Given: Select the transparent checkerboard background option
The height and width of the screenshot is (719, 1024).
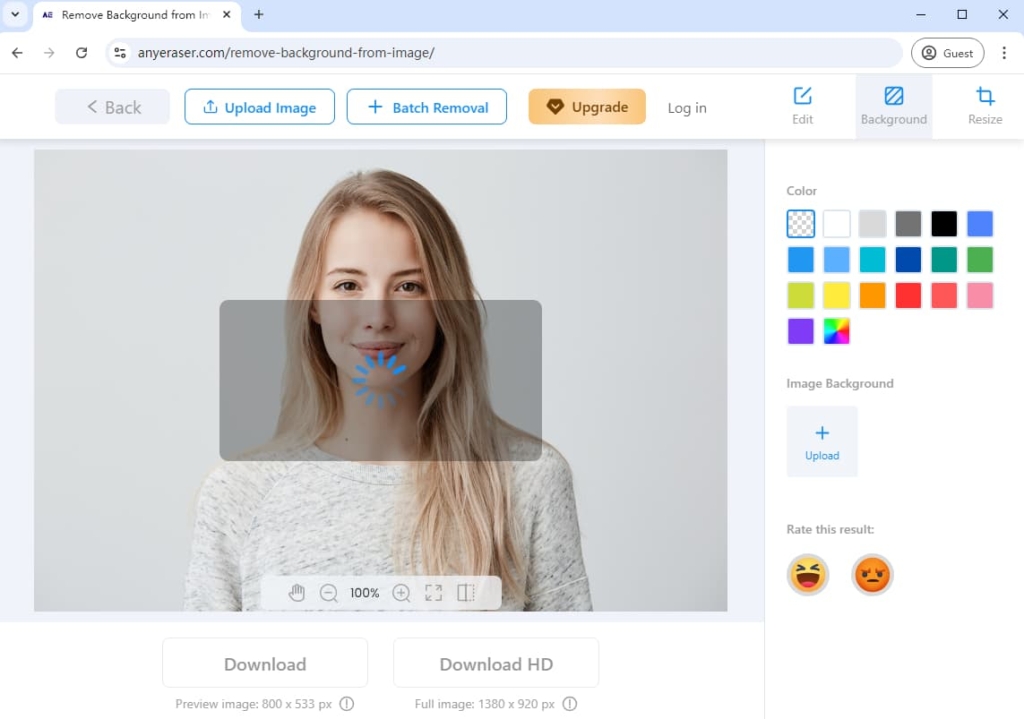Looking at the screenshot, I should point(800,223).
